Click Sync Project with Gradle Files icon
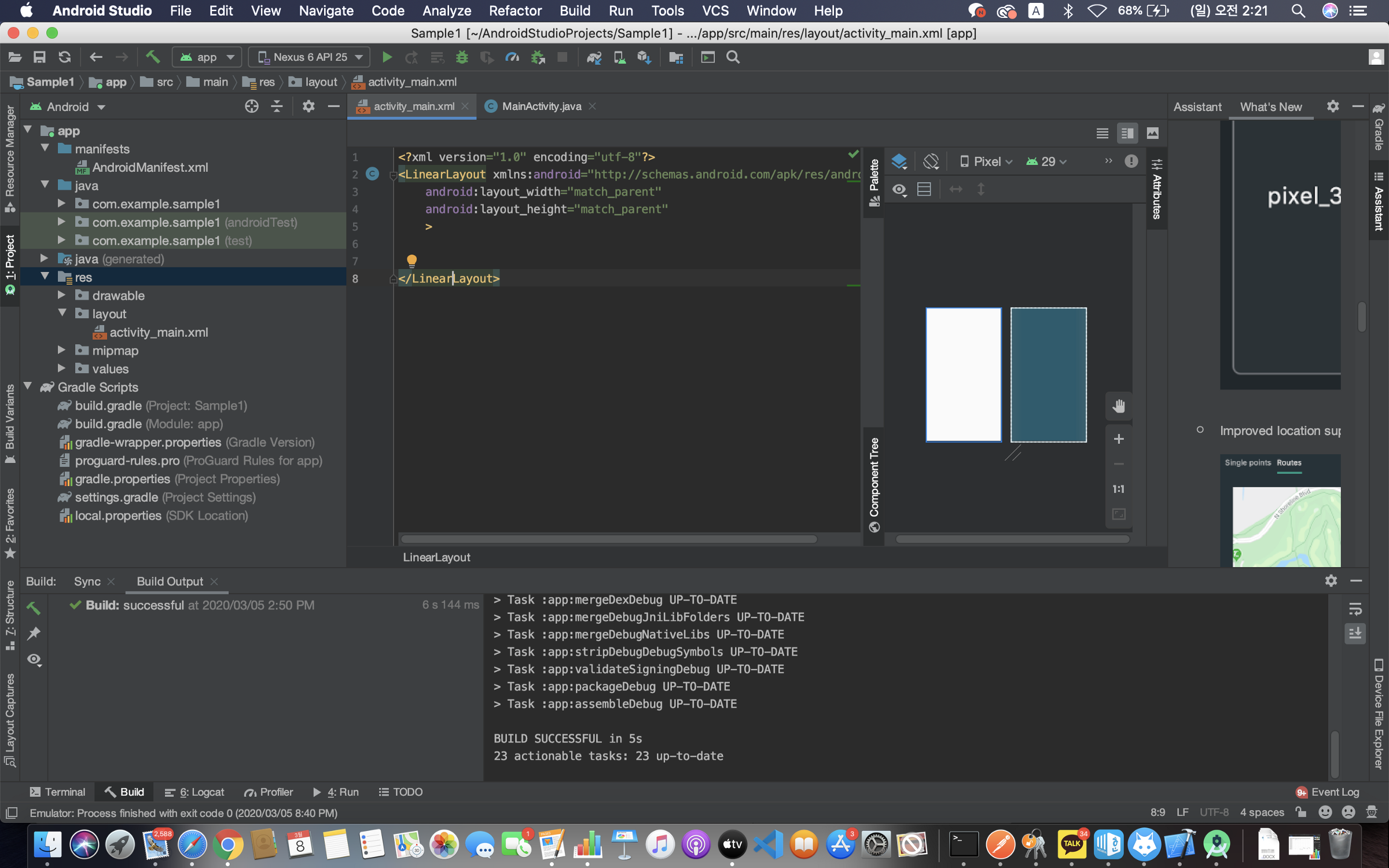Image resolution: width=1389 pixels, height=868 pixels. (594, 57)
